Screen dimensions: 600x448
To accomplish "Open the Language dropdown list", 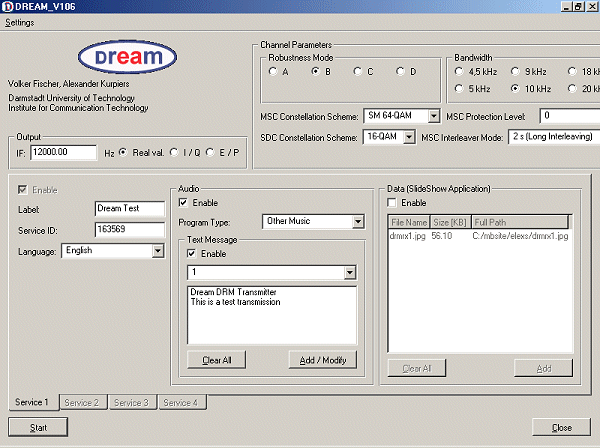I will point(157,251).
